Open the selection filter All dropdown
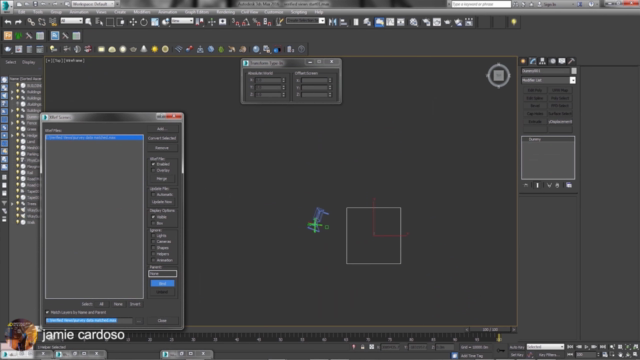This screenshot has width=640, height=360. (x=71, y=21)
